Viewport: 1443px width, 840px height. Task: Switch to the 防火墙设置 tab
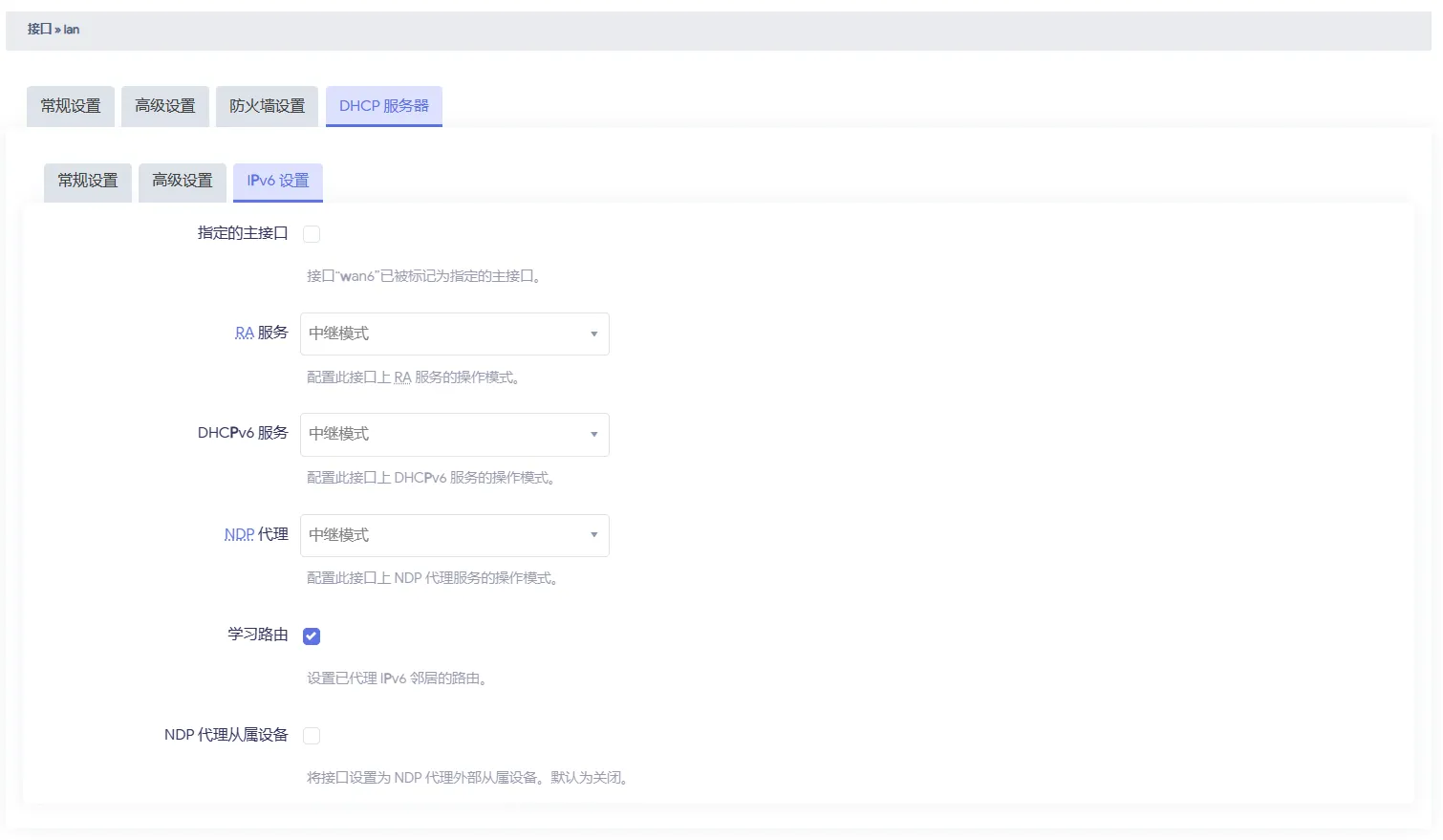pyautogui.click(x=268, y=106)
